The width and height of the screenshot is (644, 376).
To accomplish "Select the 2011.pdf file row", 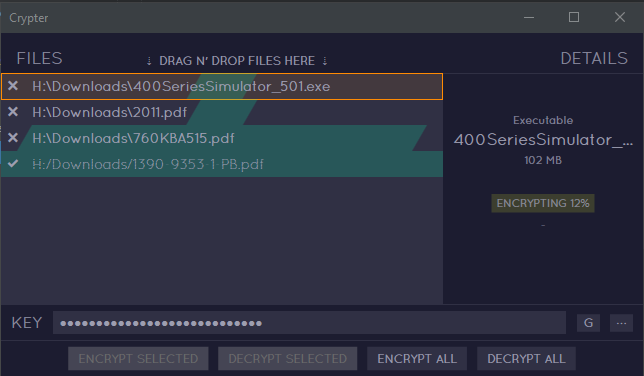I will [x=222, y=112].
